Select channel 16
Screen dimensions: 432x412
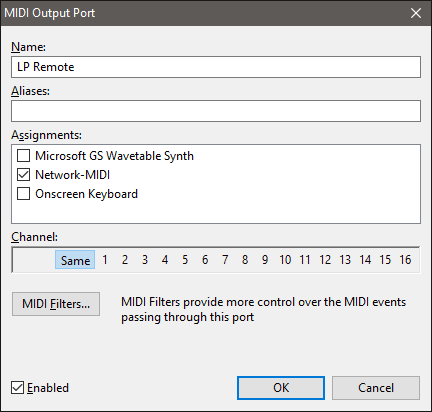coord(405,260)
